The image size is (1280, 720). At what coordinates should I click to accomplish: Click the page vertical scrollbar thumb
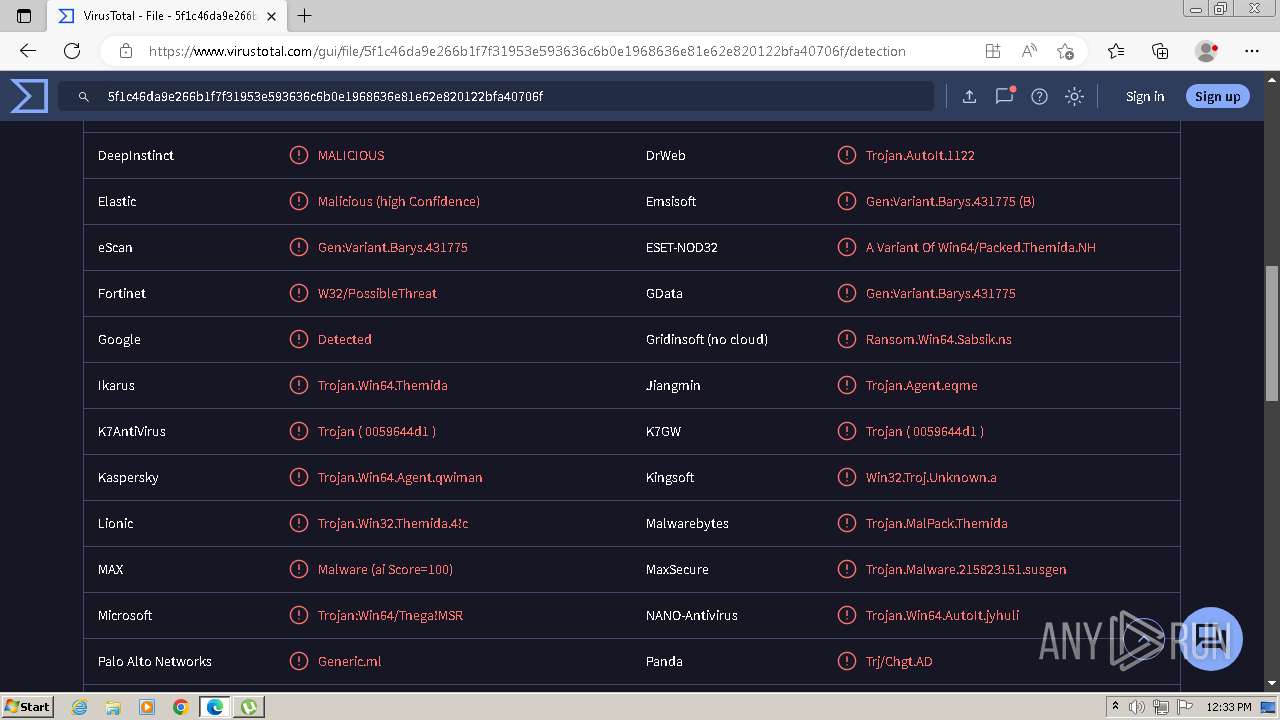coord(1272,333)
